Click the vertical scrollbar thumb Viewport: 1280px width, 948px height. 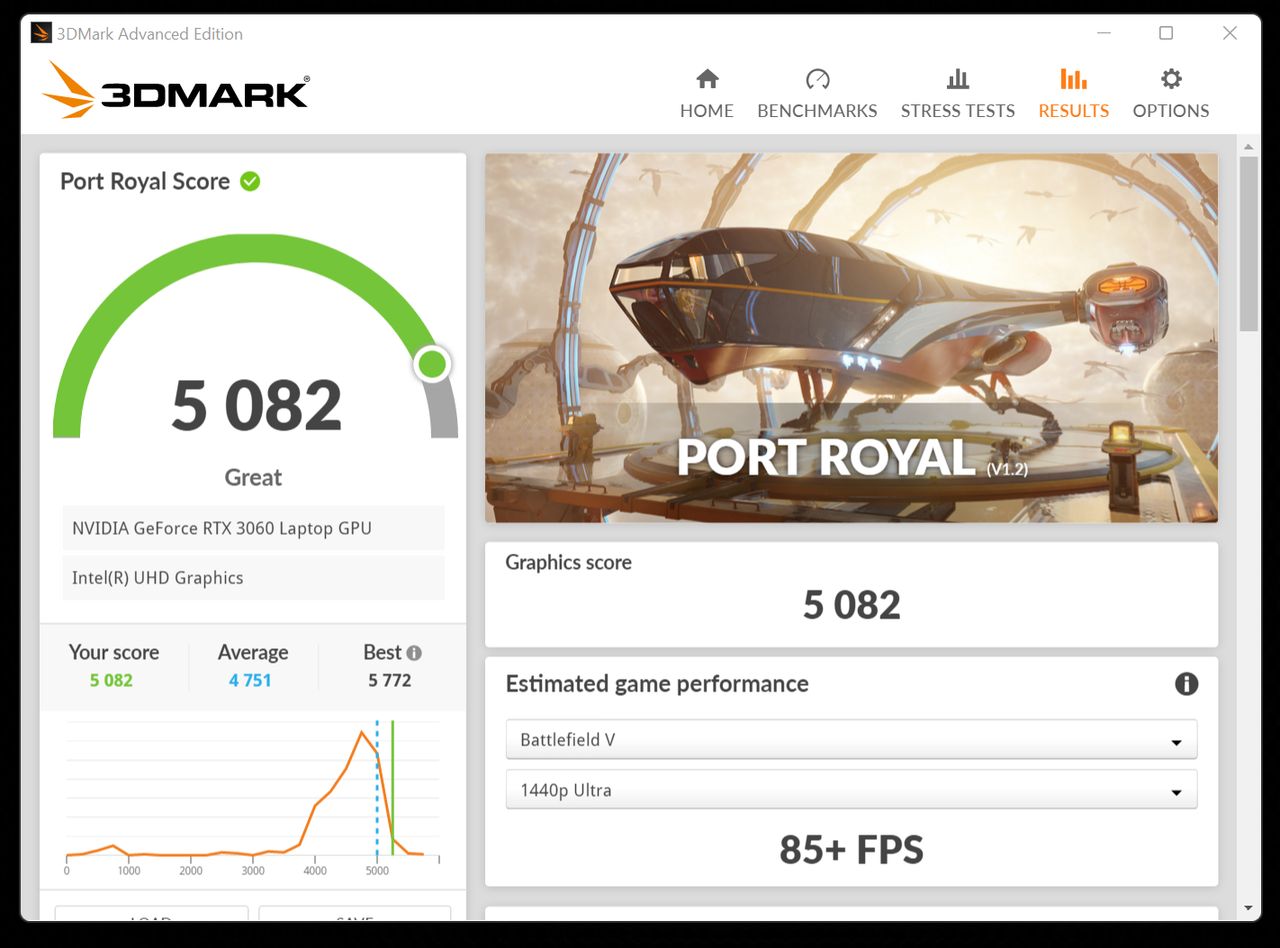pyautogui.click(x=1248, y=244)
